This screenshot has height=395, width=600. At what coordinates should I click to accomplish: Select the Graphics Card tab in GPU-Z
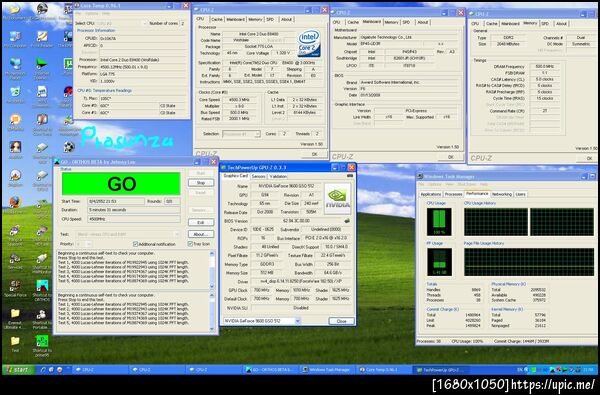(236, 176)
